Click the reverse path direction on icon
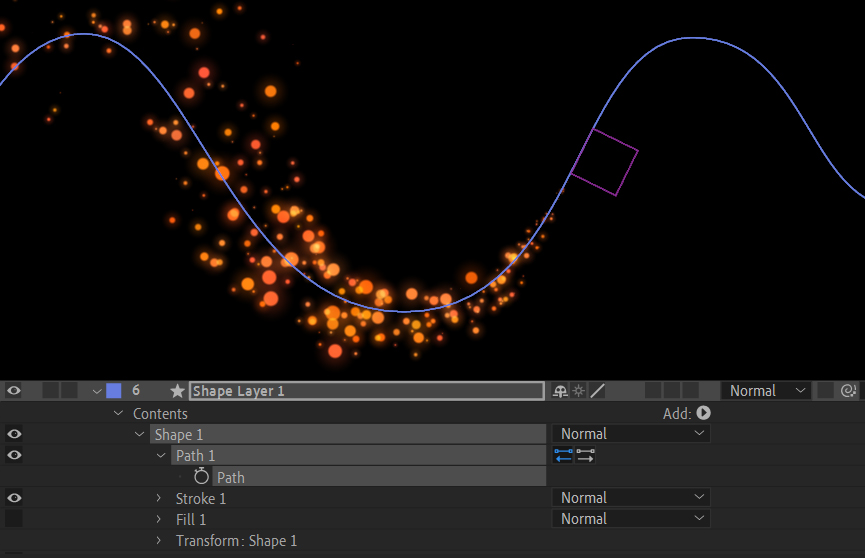The image size is (865, 558). (564, 455)
